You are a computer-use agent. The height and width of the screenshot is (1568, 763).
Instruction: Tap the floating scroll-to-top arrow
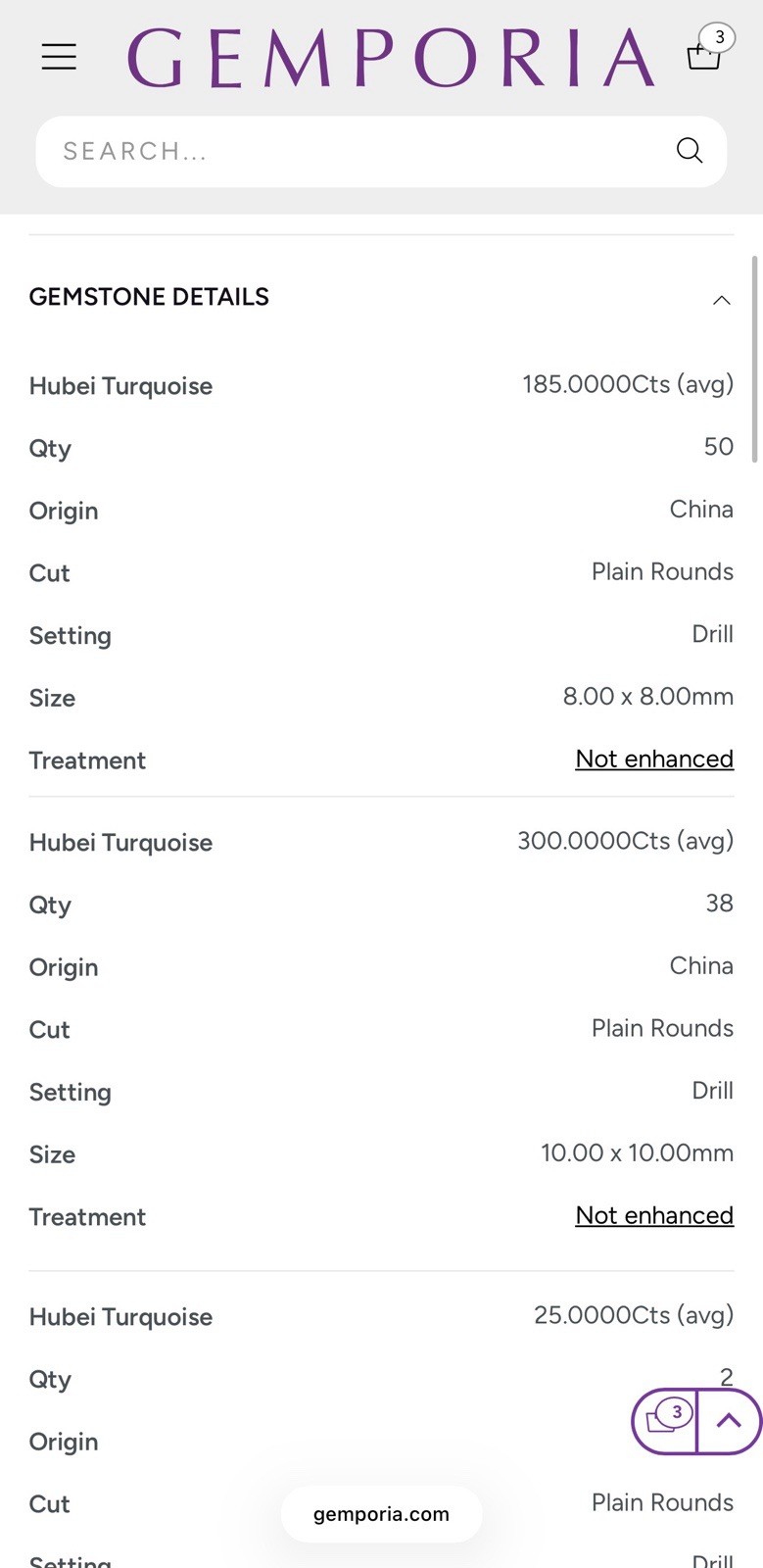(729, 1421)
